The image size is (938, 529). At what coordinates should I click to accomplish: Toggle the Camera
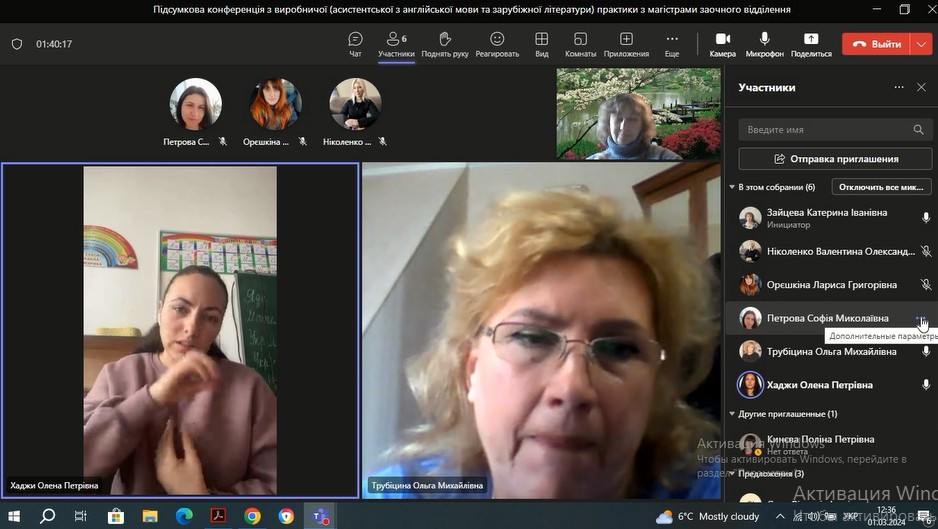point(723,44)
